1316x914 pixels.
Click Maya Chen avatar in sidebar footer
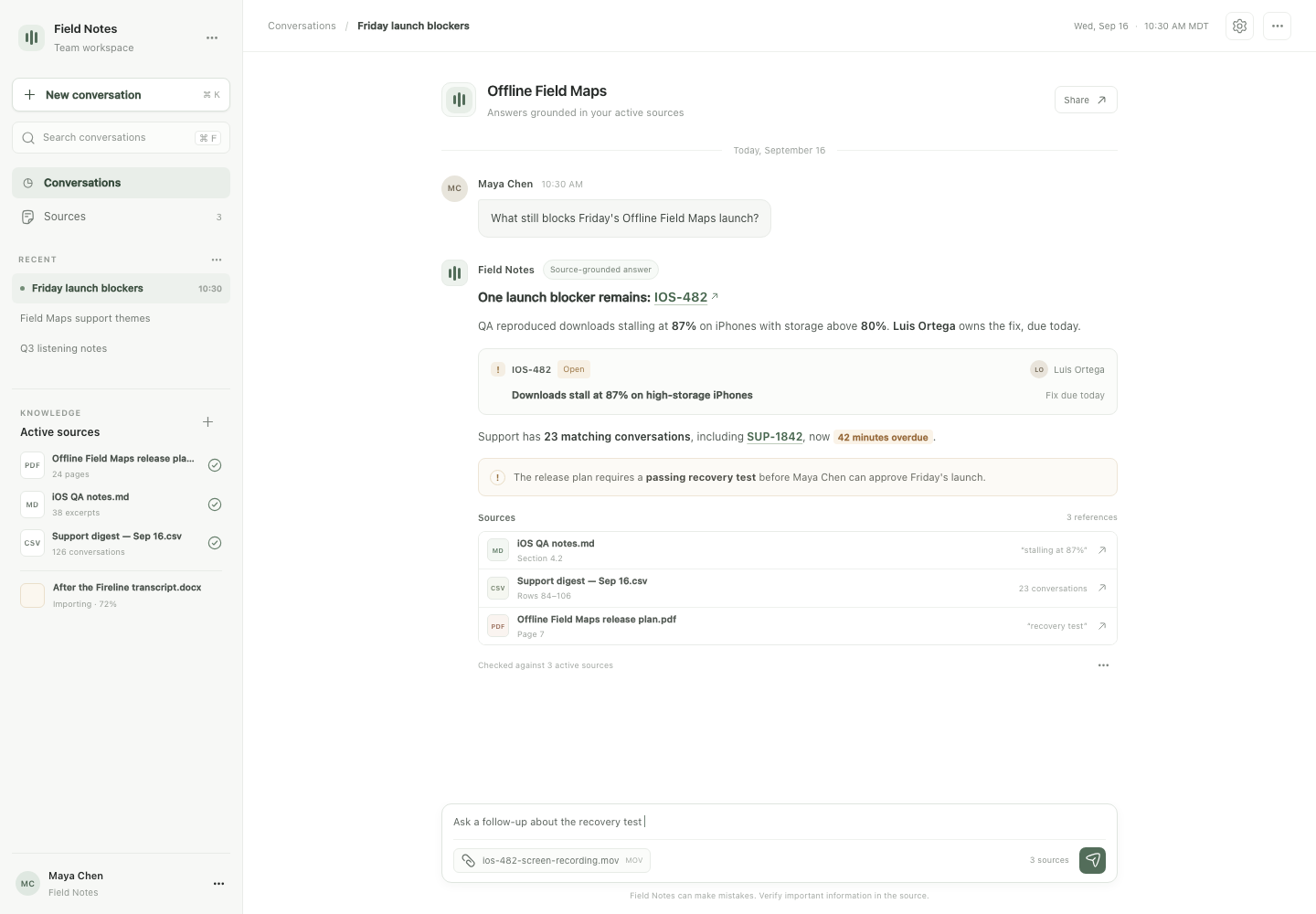pyautogui.click(x=28, y=884)
